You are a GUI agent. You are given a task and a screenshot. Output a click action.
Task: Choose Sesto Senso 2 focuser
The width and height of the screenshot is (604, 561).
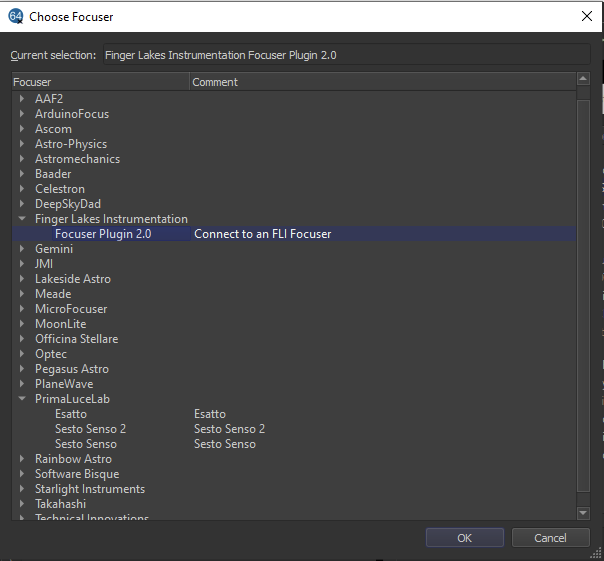pos(90,429)
